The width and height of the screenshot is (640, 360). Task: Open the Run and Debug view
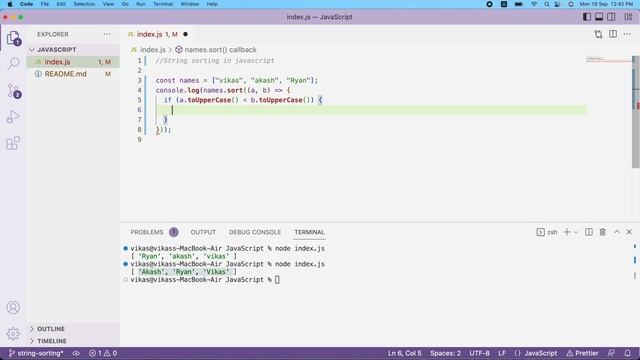click(13, 117)
